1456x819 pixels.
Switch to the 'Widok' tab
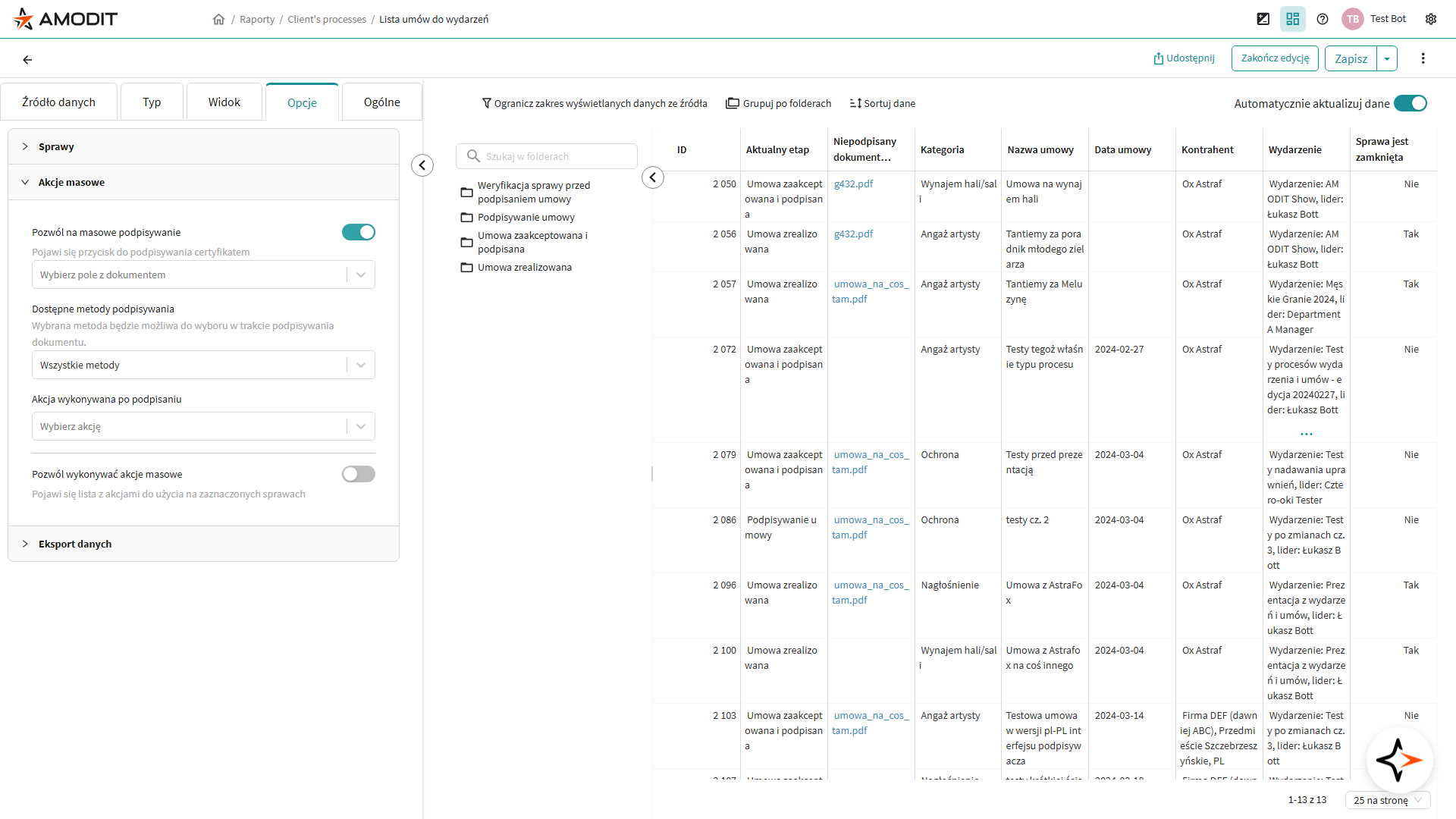(x=224, y=102)
